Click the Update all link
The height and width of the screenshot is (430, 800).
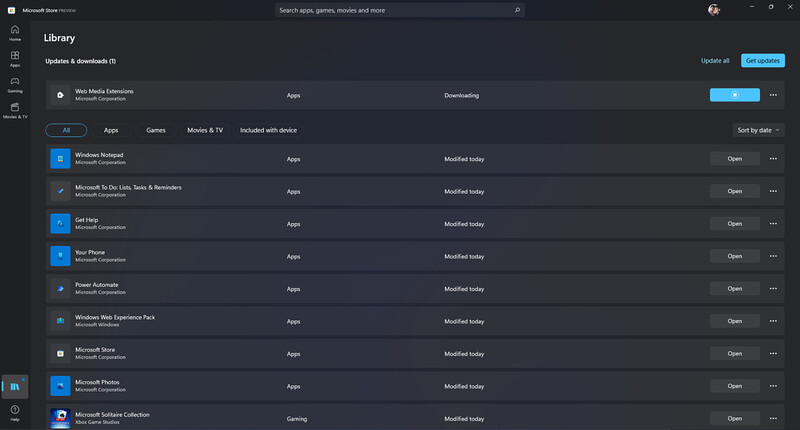[x=715, y=60]
